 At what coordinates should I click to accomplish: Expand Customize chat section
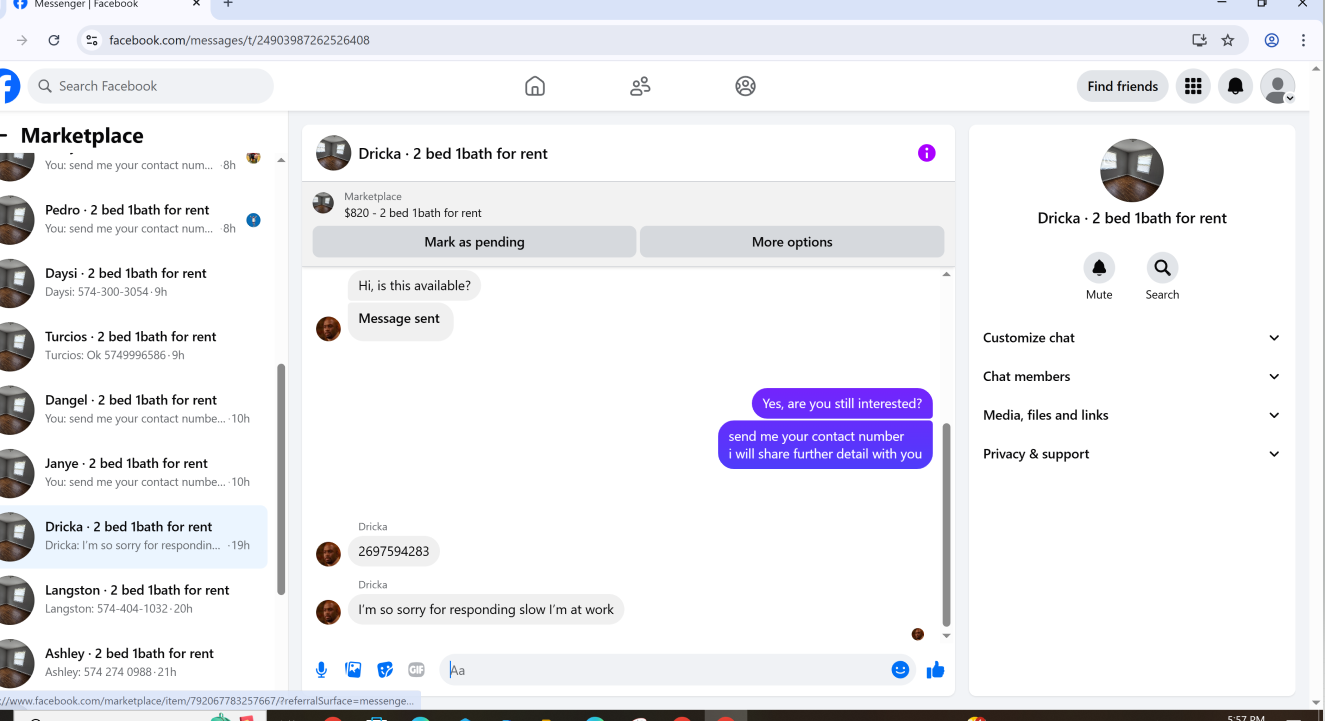click(1132, 338)
